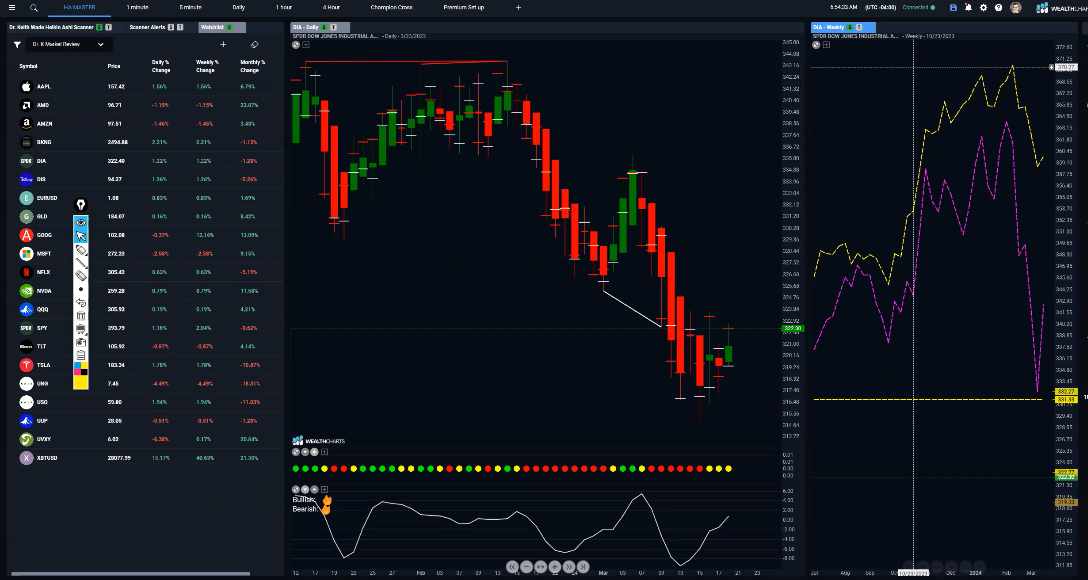This screenshot has width=1088, height=580.
Task: Click the fast forward double-arrow chart control
Action: [x=569, y=566]
